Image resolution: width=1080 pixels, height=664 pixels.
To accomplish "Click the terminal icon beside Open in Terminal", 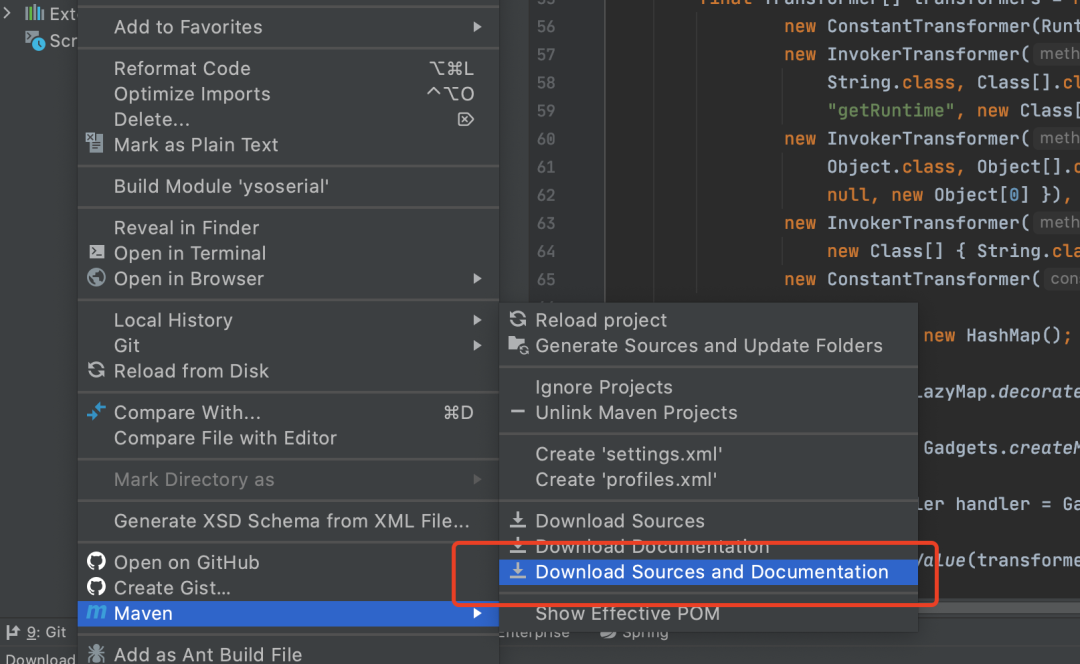I will pyautogui.click(x=96, y=253).
